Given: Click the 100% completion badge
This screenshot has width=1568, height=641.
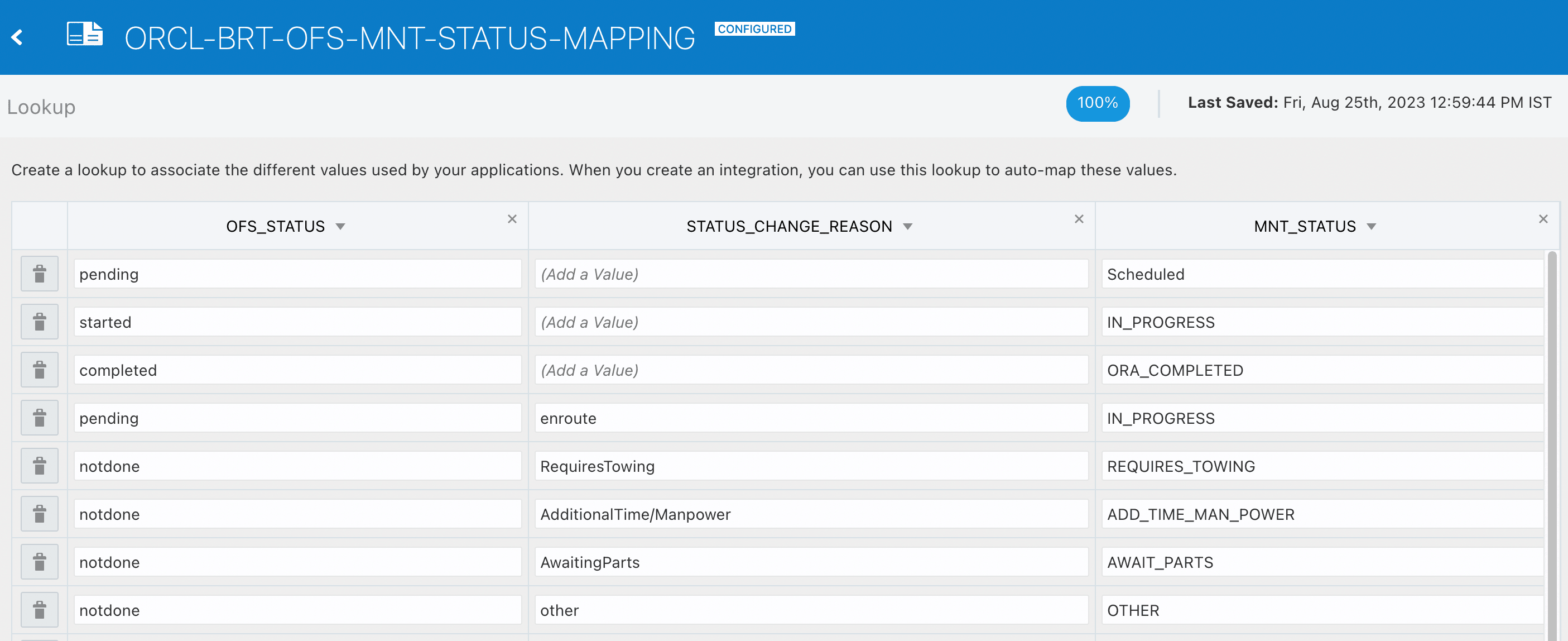Looking at the screenshot, I should pyautogui.click(x=1097, y=103).
